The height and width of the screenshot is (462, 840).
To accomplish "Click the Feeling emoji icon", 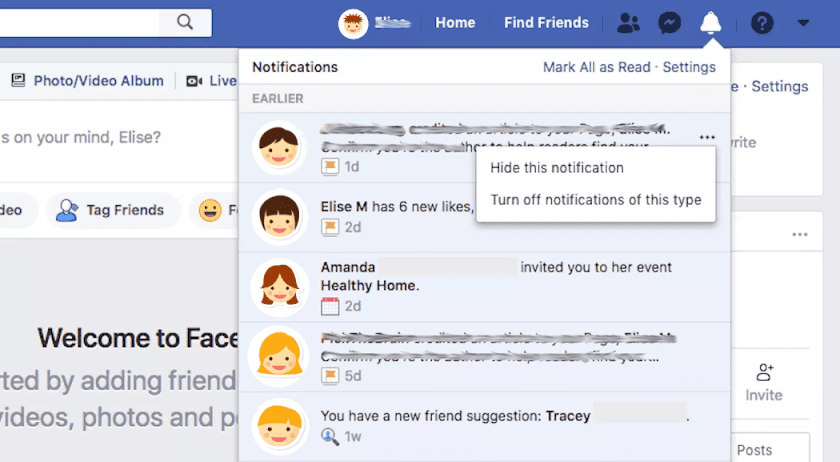I will click(x=210, y=210).
